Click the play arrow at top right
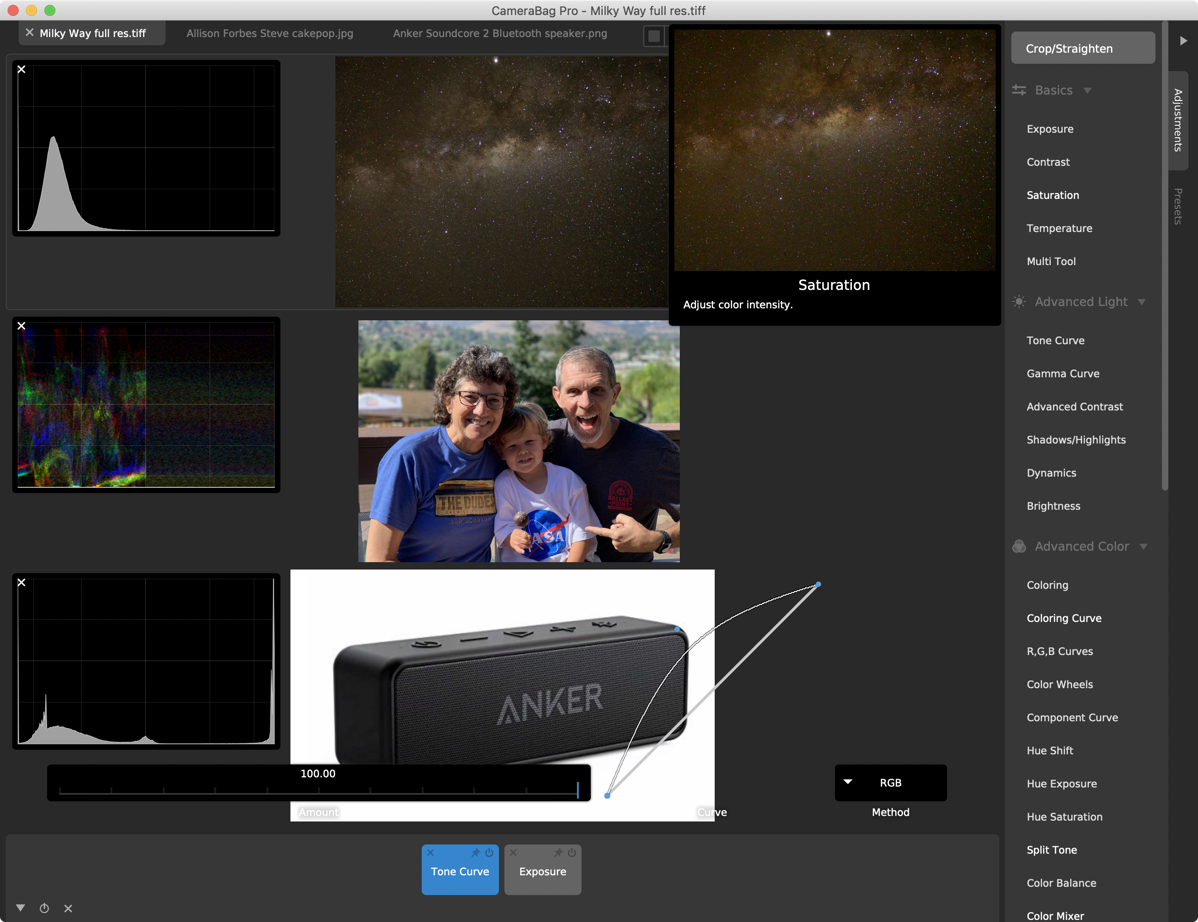The image size is (1198, 922). (1184, 41)
